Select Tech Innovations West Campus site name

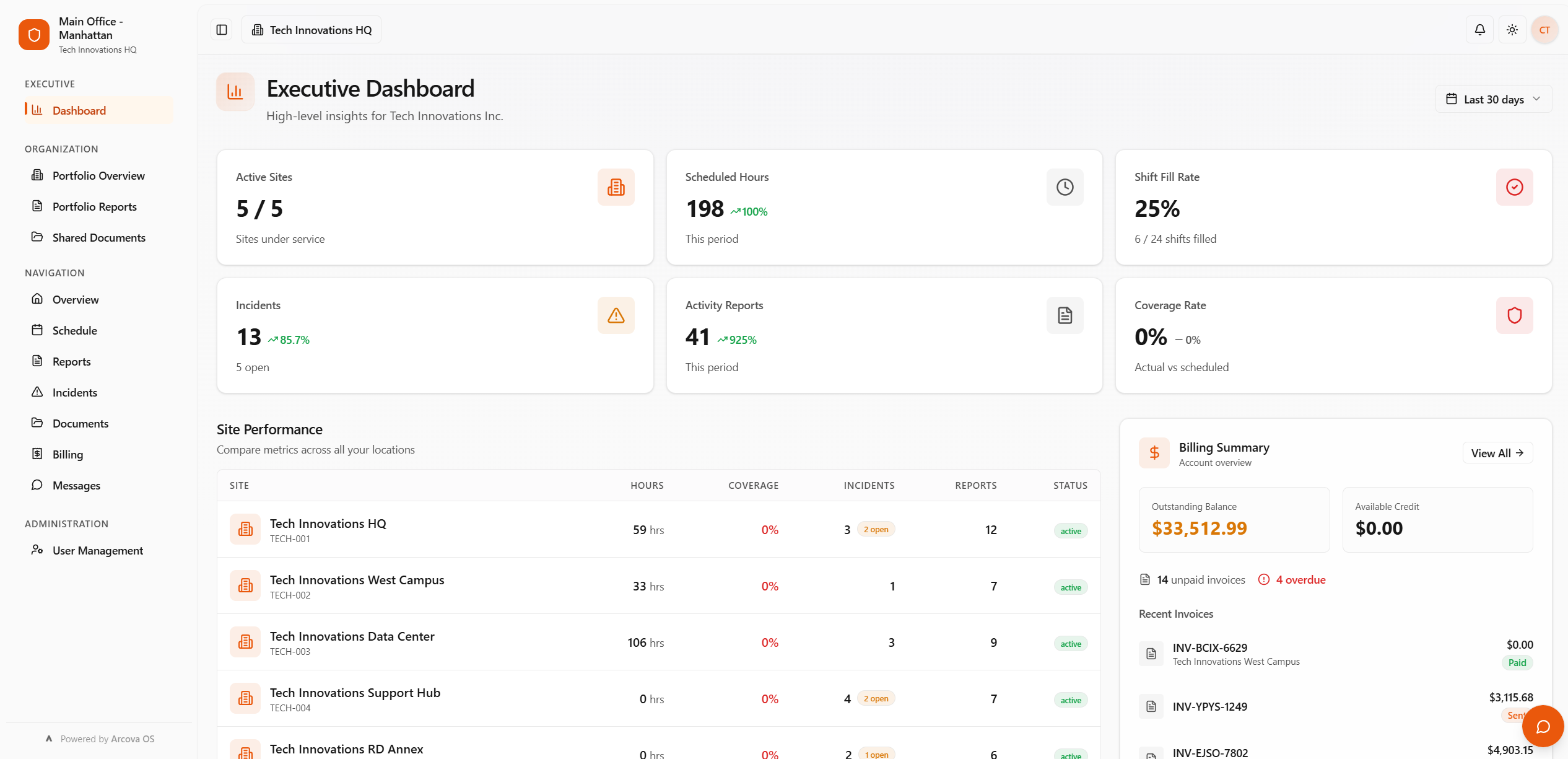pyautogui.click(x=357, y=580)
